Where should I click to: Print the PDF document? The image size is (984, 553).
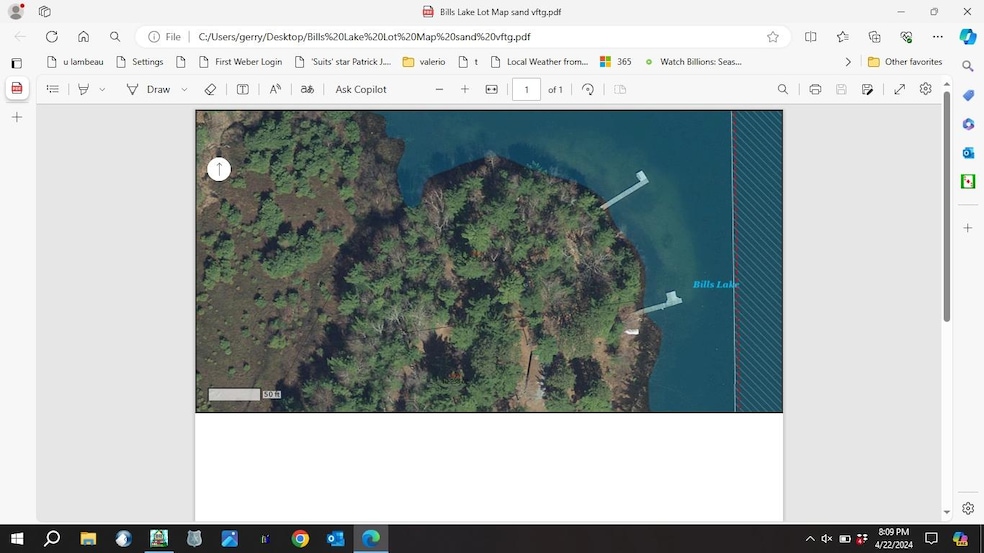click(x=815, y=89)
